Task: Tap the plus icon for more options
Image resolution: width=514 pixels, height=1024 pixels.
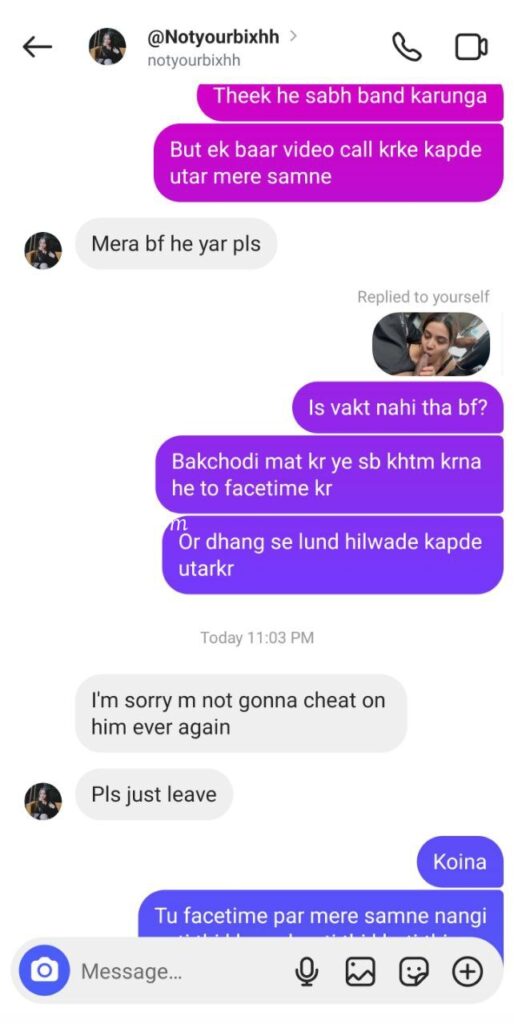Action: [x=467, y=972]
